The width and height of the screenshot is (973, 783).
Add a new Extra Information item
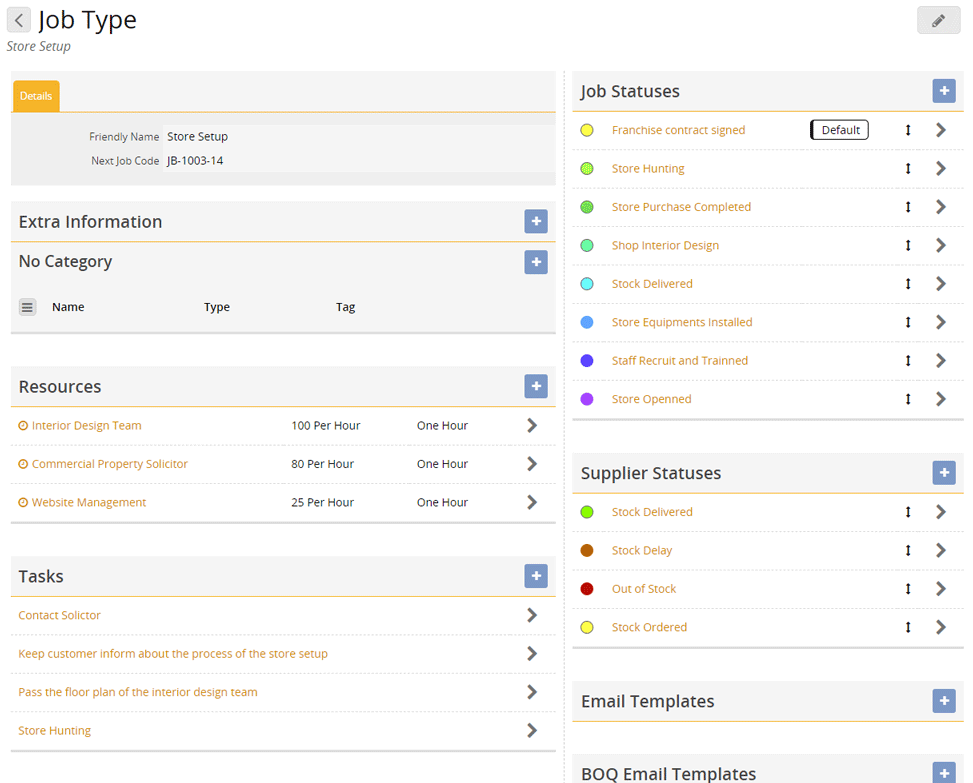pos(536,221)
